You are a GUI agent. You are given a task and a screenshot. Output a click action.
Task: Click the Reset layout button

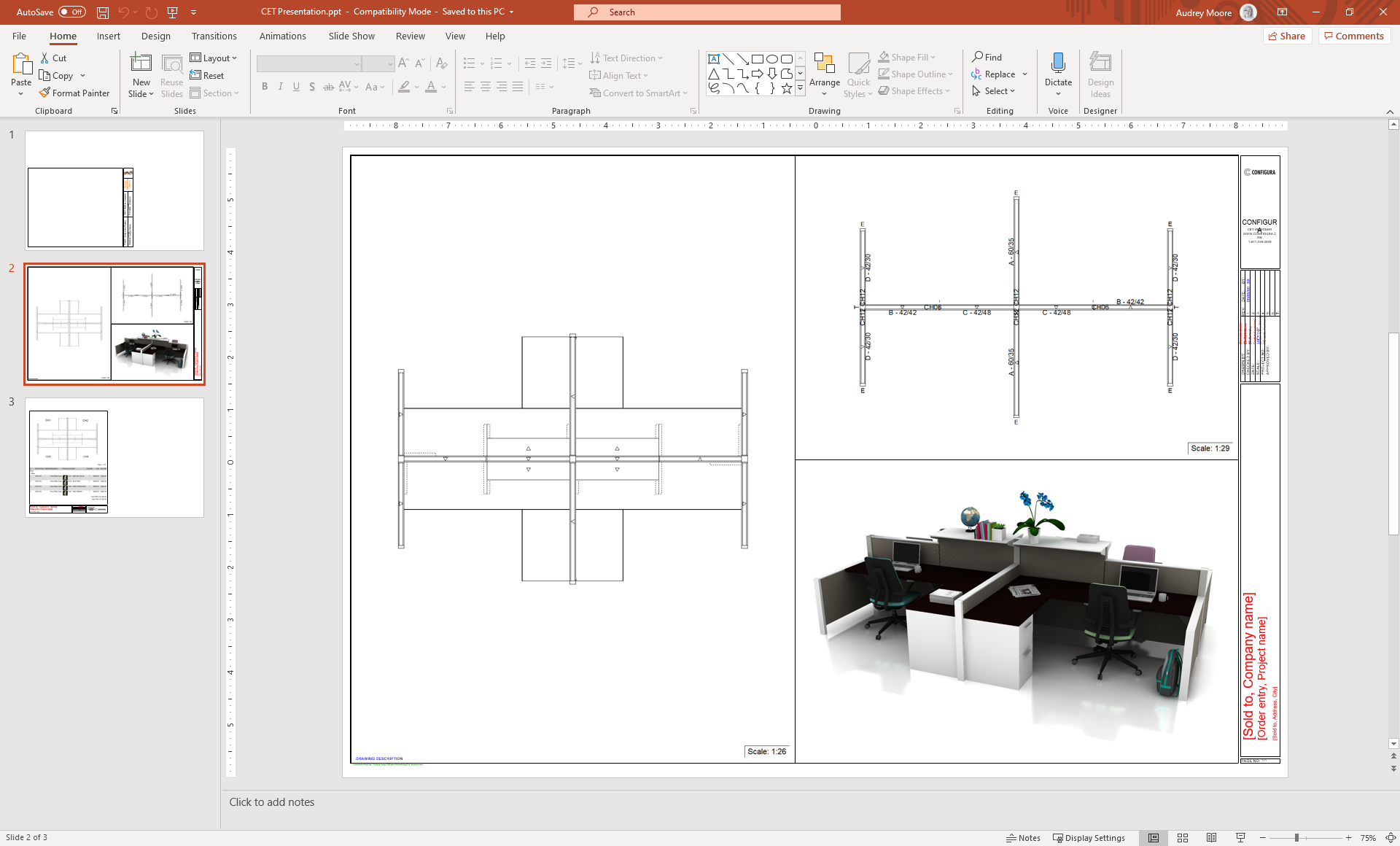(x=207, y=75)
